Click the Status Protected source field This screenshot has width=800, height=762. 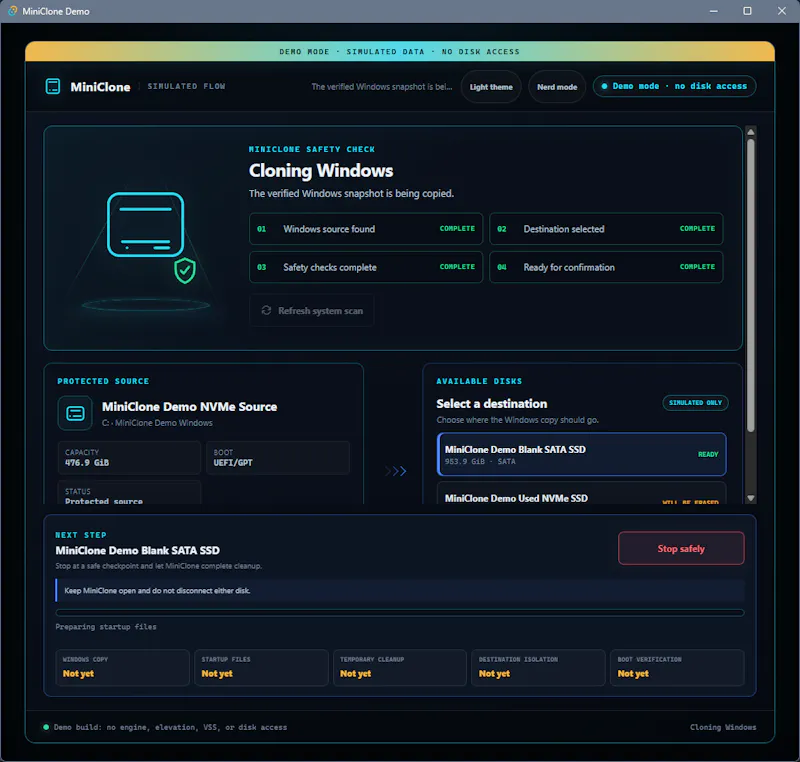tap(129, 493)
